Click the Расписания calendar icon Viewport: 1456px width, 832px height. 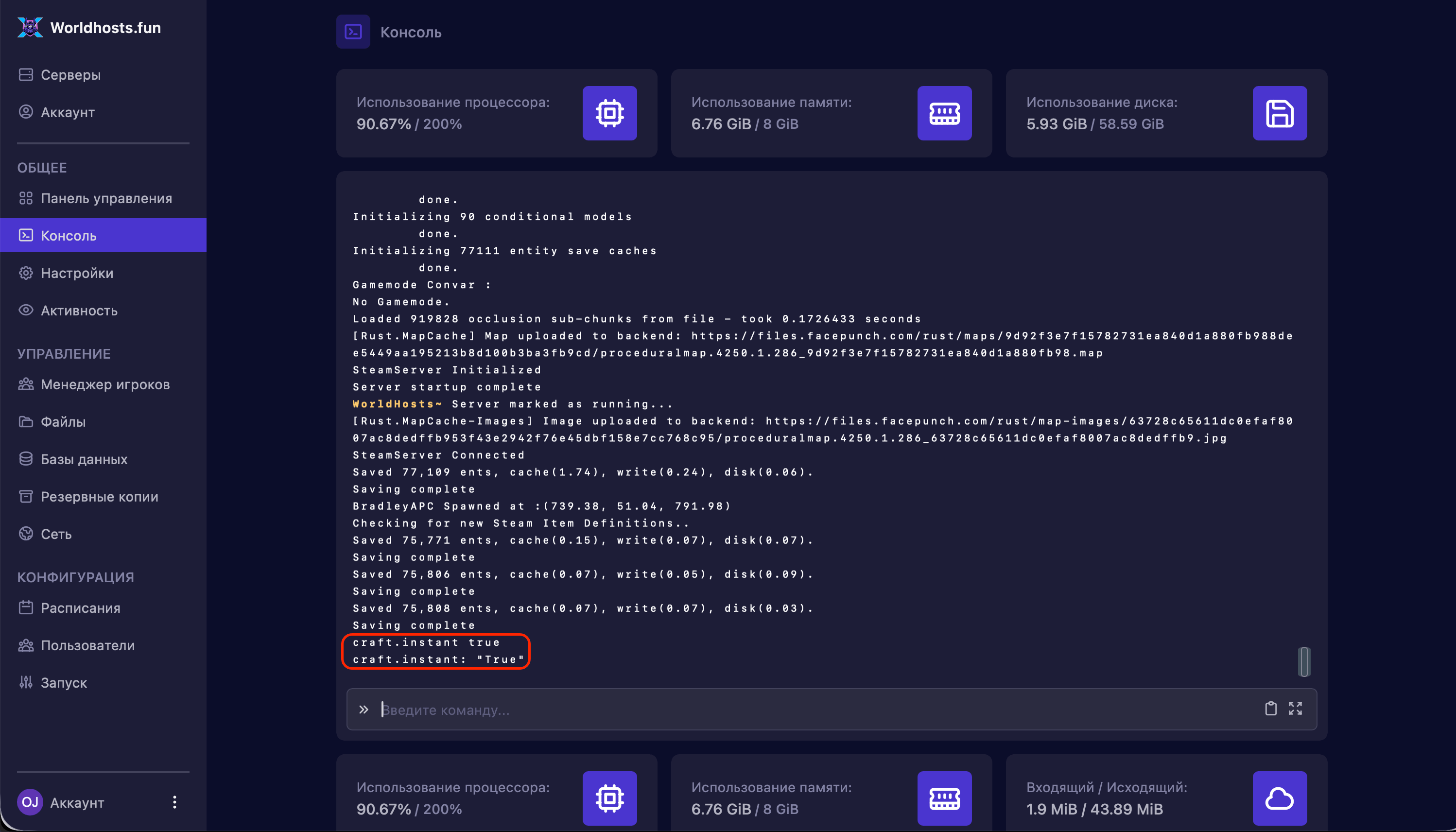pos(26,607)
